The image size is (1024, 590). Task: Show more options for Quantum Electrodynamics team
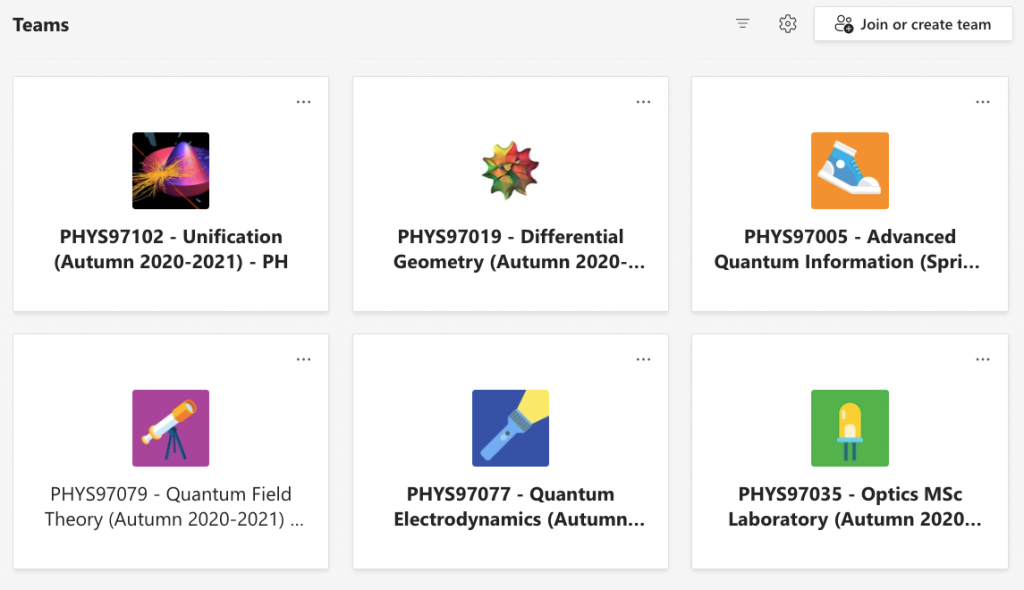click(x=644, y=360)
